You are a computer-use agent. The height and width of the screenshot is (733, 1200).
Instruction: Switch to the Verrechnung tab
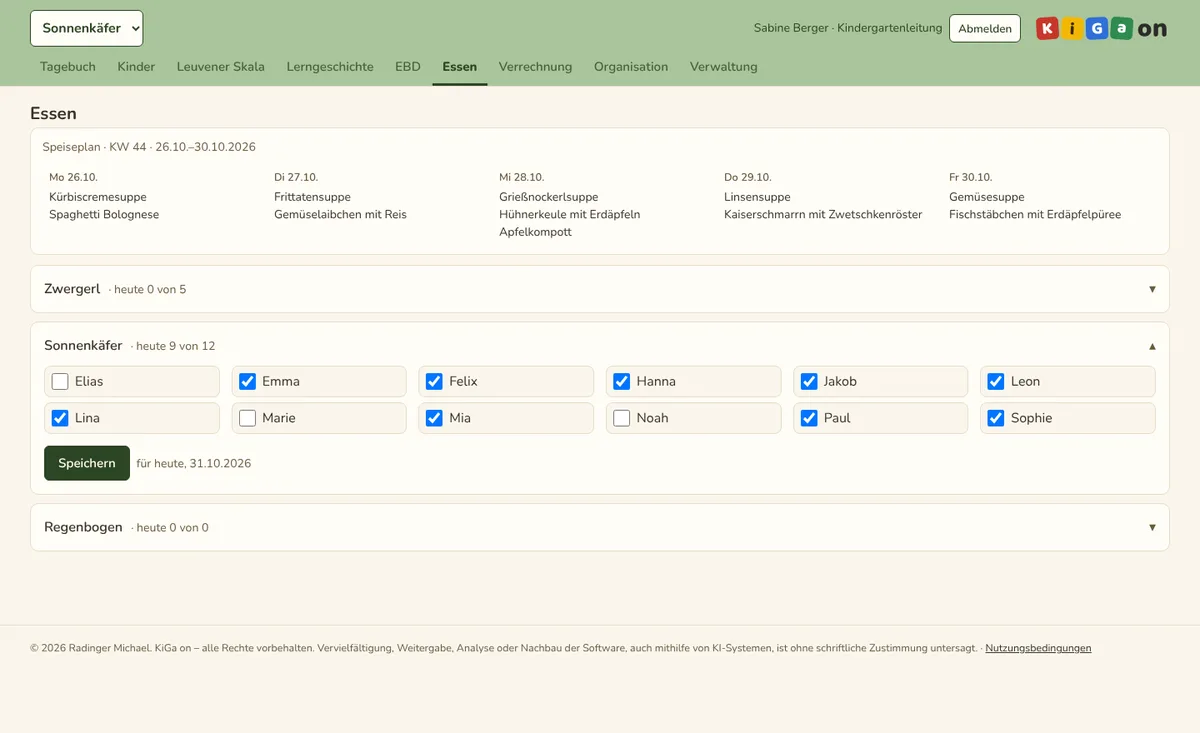536,67
